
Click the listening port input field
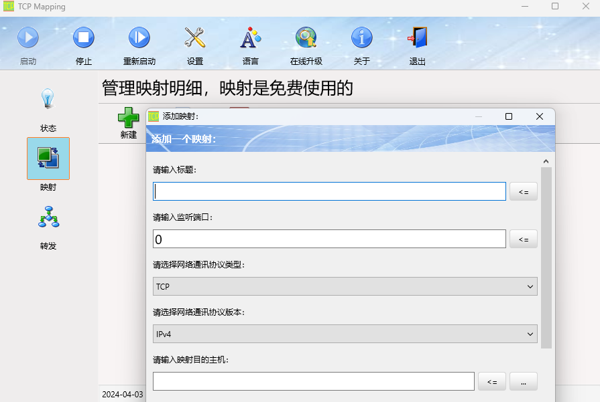(x=329, y=239)
